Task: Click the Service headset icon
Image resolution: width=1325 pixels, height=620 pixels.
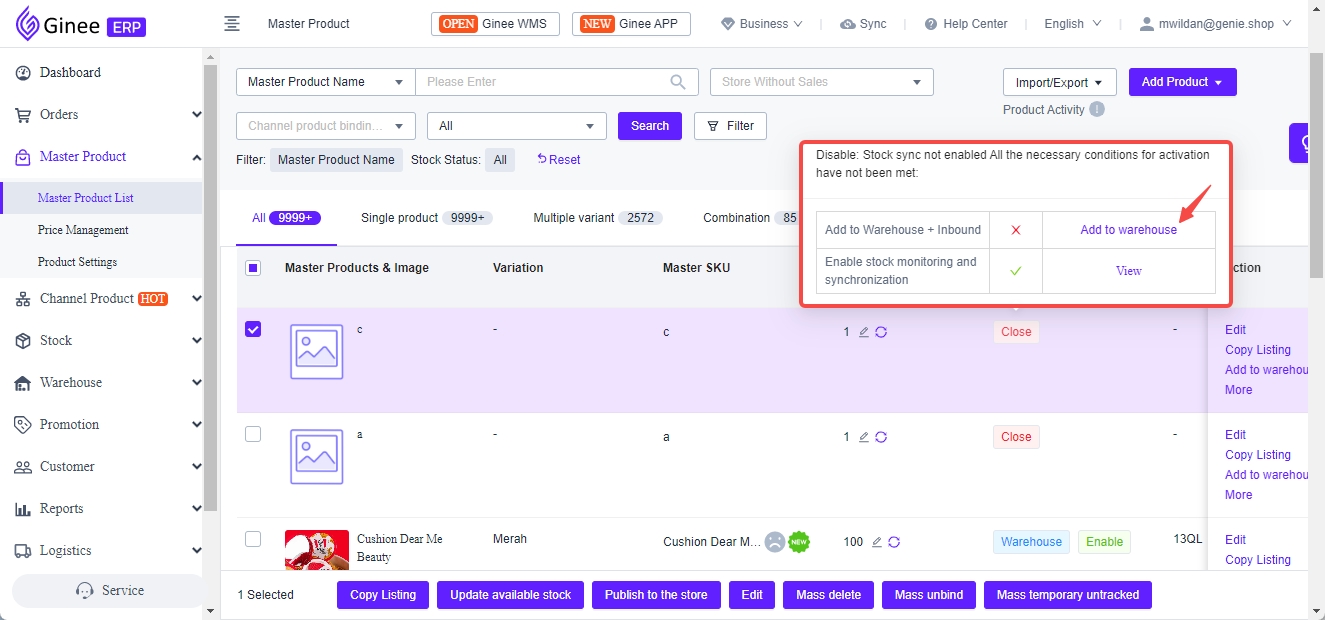Action: click(x=85, y=591)
